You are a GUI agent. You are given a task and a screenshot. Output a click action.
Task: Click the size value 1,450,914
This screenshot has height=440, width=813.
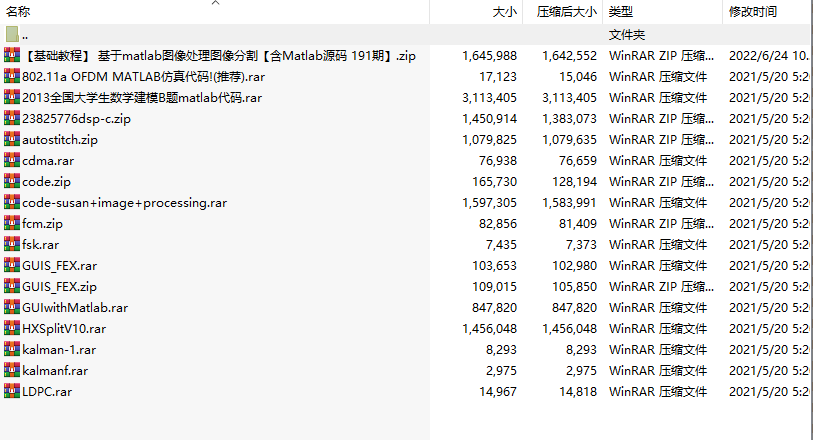click(489, 119)
